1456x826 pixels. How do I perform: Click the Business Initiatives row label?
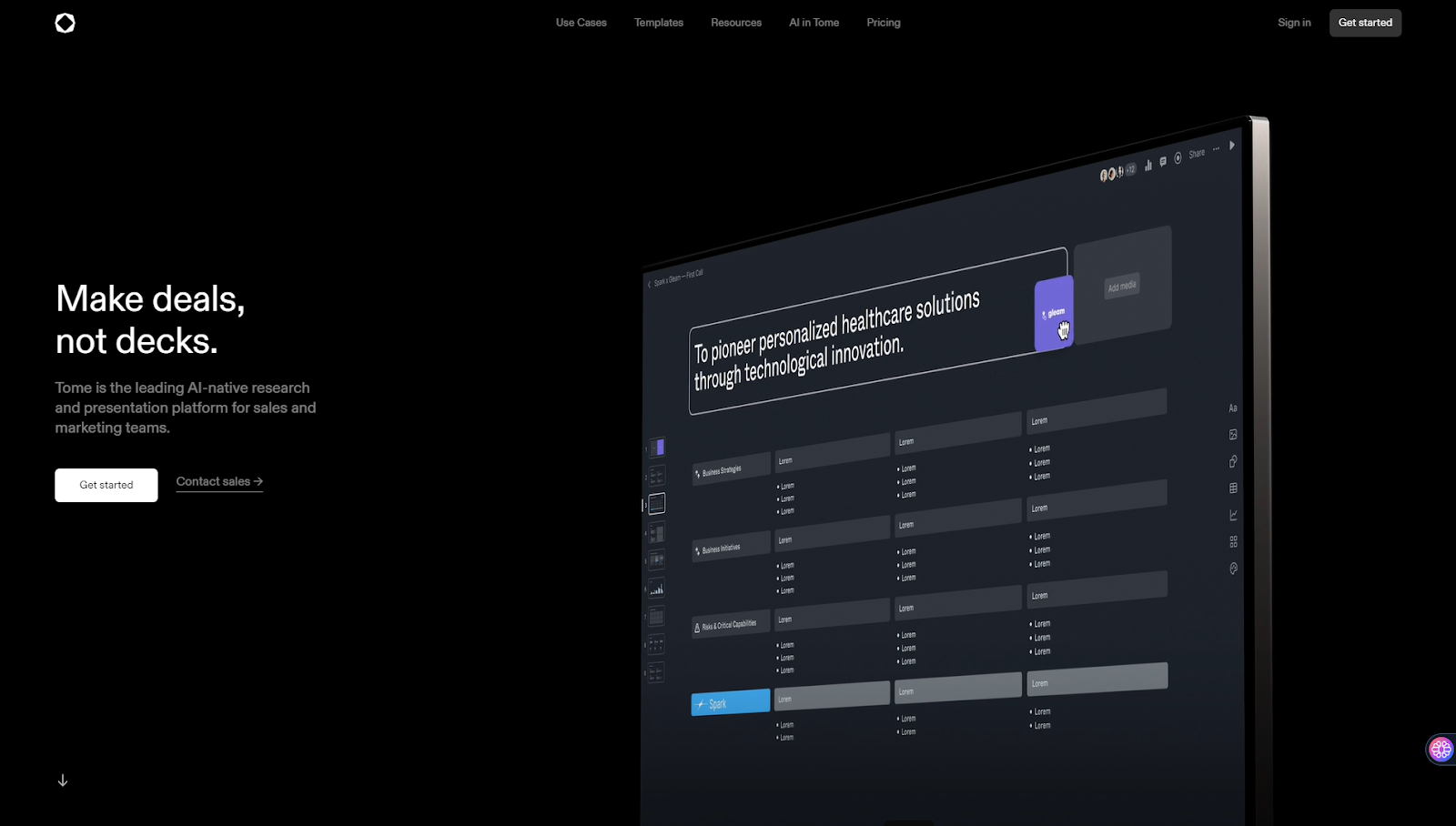tap(731, 548)
